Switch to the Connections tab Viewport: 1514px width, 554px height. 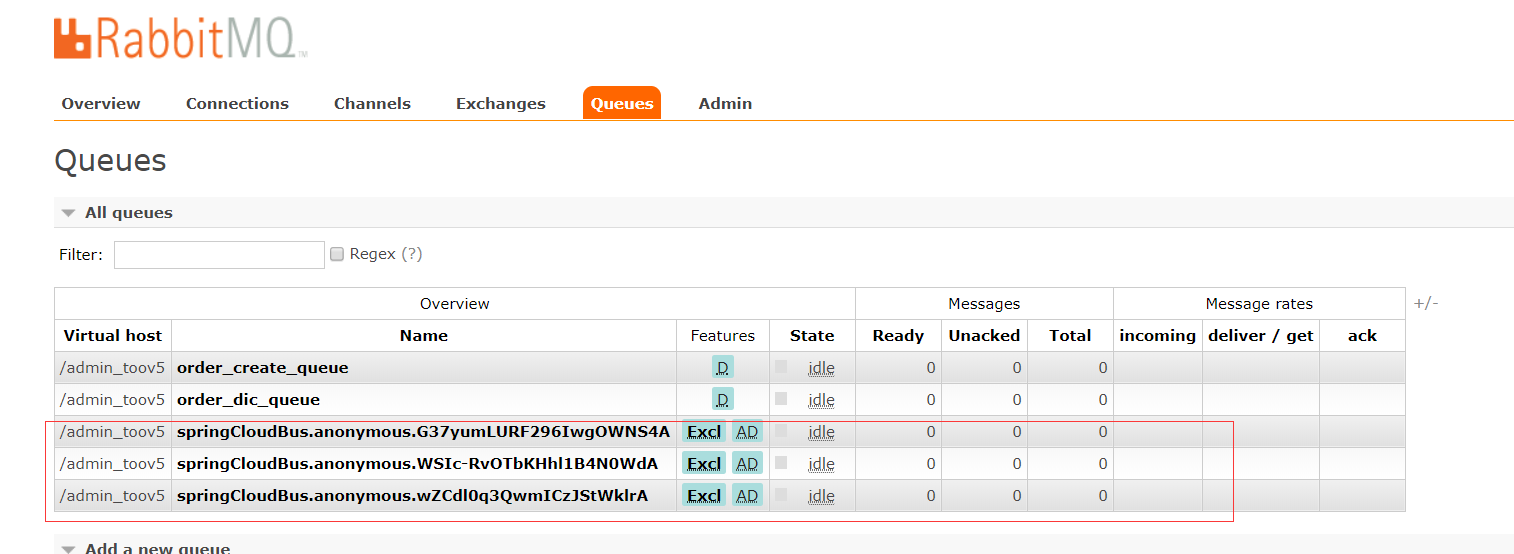pos(237,104)
